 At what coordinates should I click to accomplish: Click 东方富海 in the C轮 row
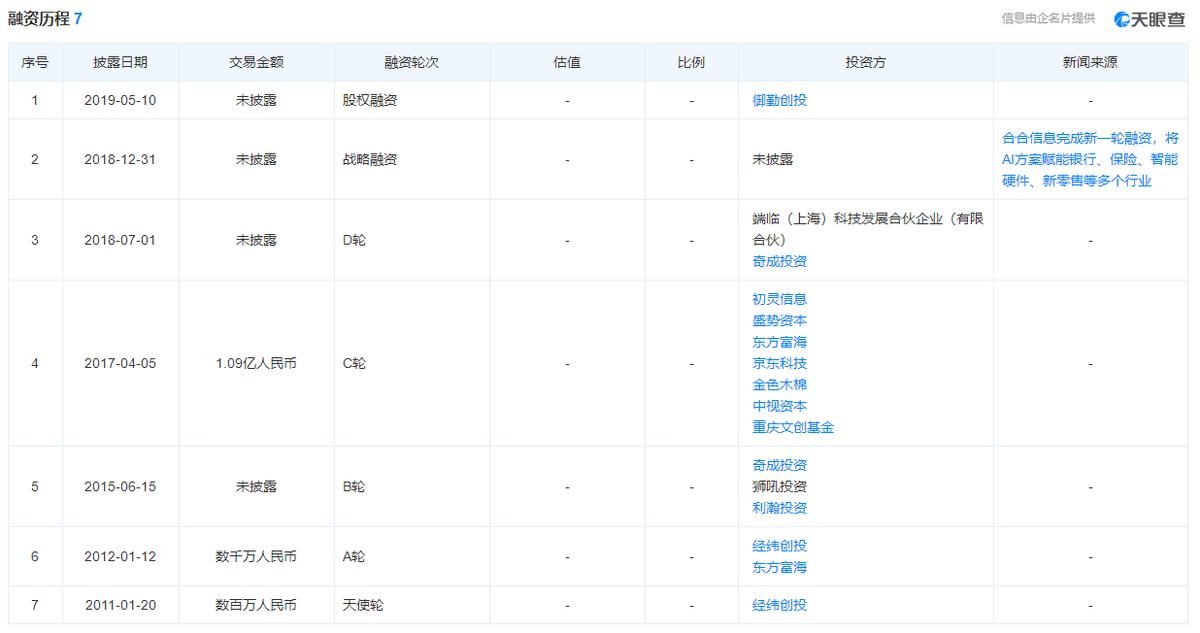pos(779,342)
